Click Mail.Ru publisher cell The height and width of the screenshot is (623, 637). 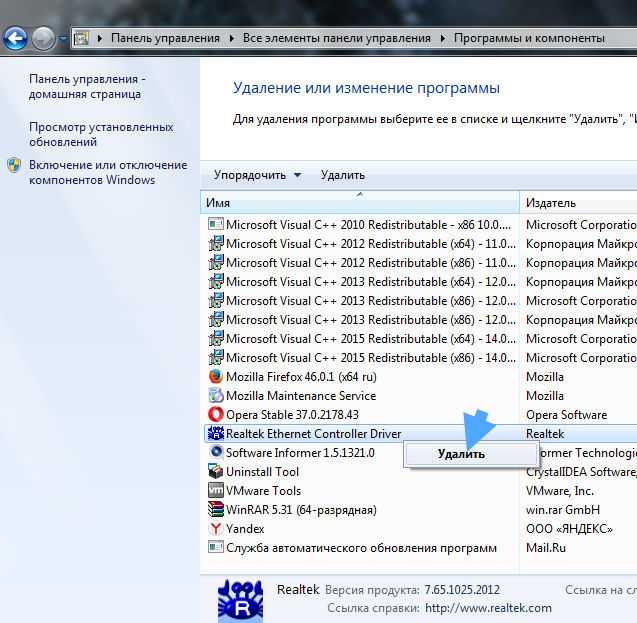tap(546, 548)
